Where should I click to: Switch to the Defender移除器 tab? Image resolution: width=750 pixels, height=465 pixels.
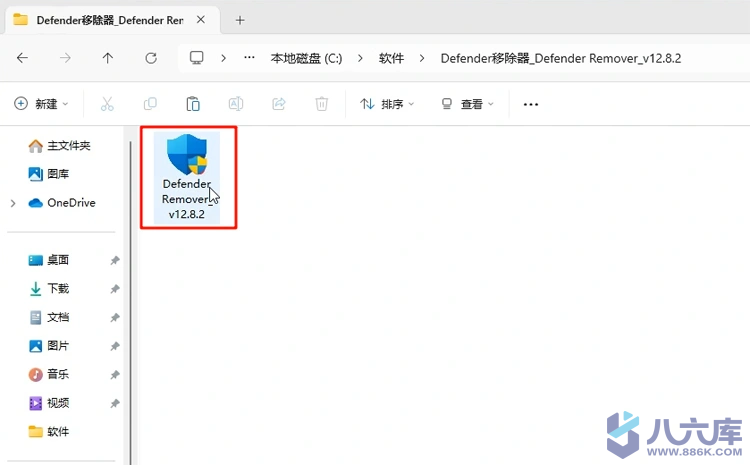[x=110, y=20]
